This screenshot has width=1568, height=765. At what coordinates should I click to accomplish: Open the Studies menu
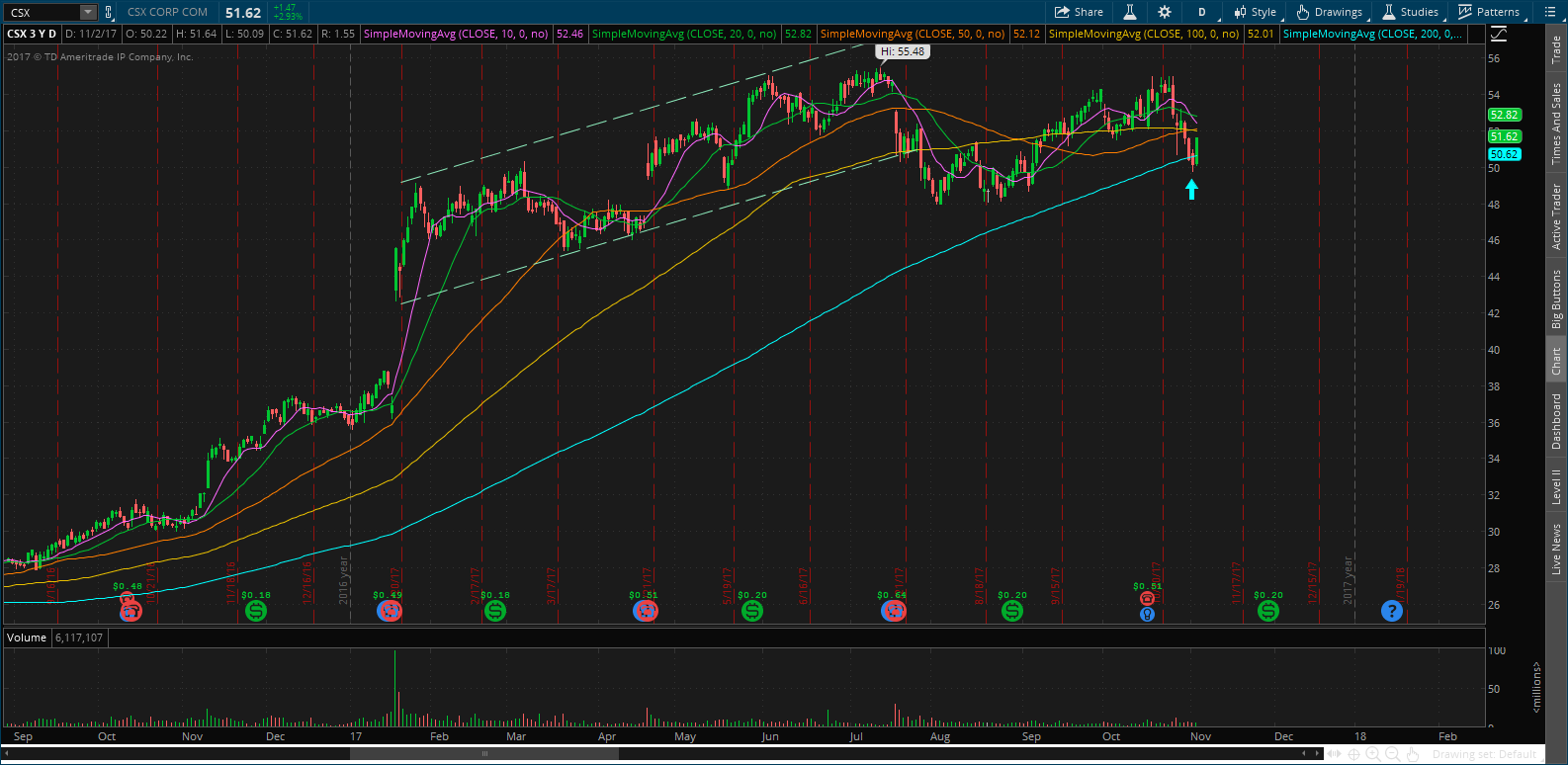(x=1410, y=12)
